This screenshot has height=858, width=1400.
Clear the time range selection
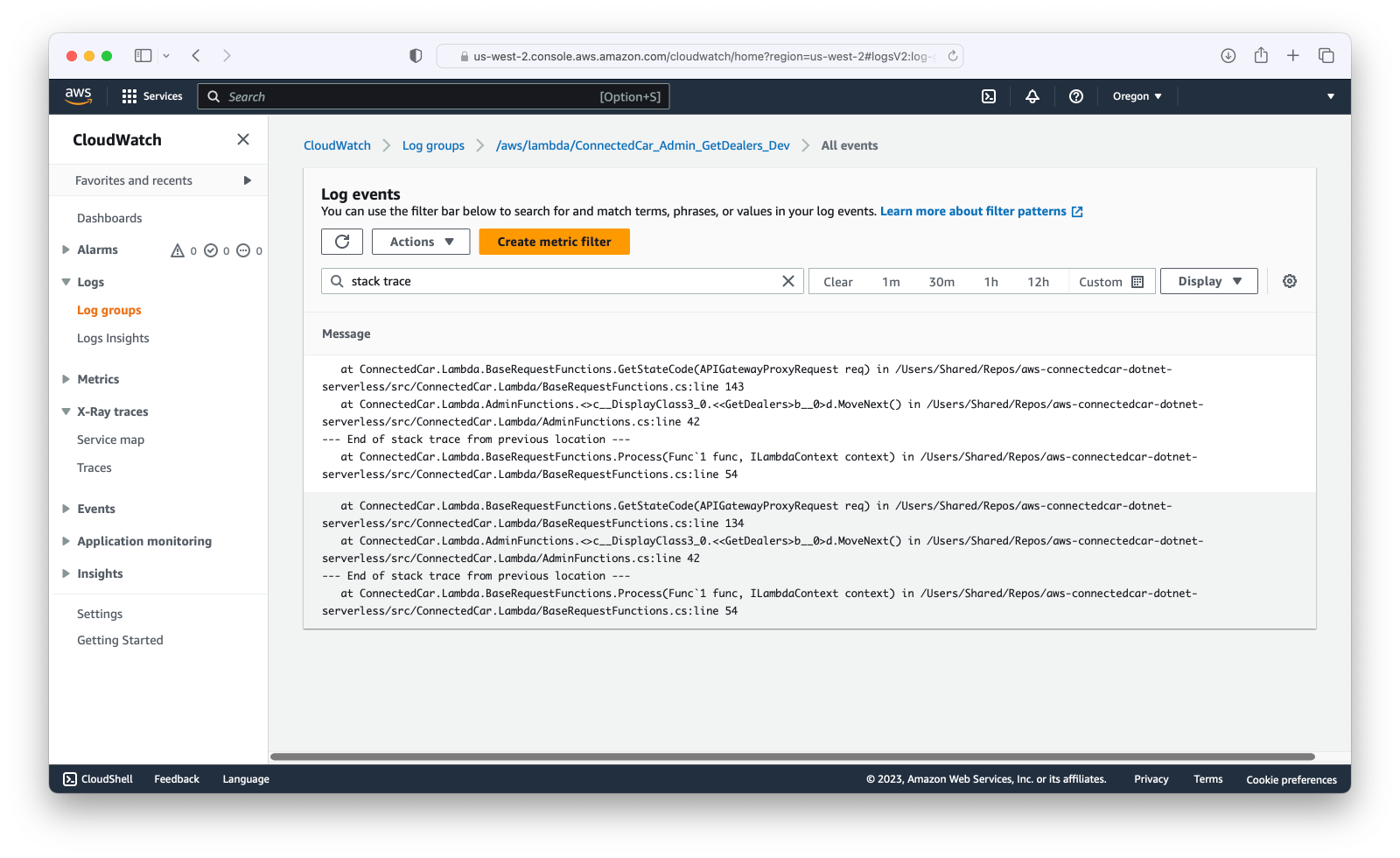[x=838, y=282]
